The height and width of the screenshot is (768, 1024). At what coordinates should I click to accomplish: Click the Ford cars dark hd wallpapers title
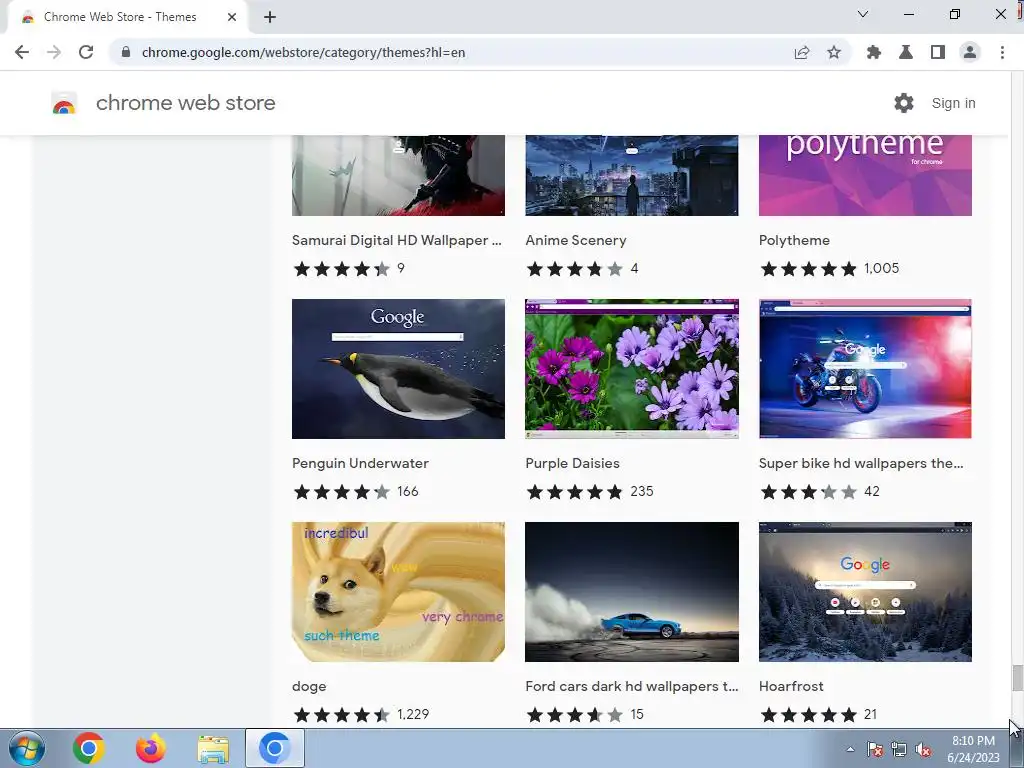[x=632, y=686]
